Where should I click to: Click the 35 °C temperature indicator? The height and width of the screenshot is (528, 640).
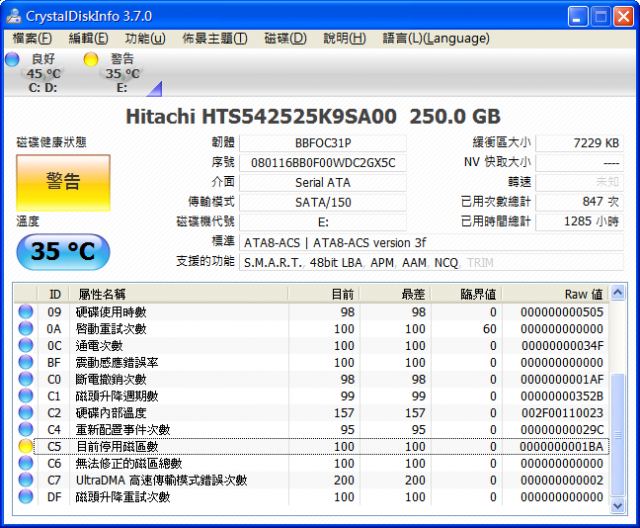(x=63, y=251)
